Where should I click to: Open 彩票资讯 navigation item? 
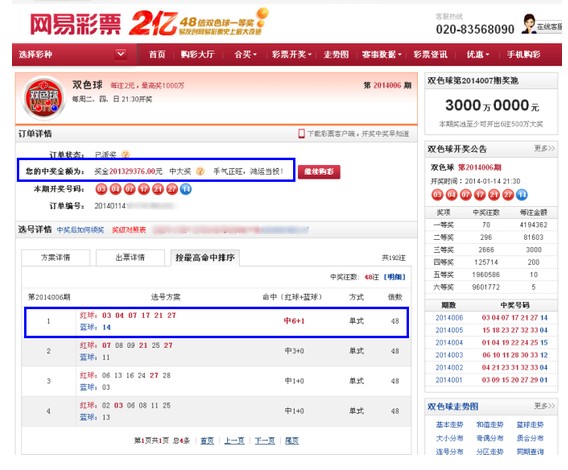[430, 54]
